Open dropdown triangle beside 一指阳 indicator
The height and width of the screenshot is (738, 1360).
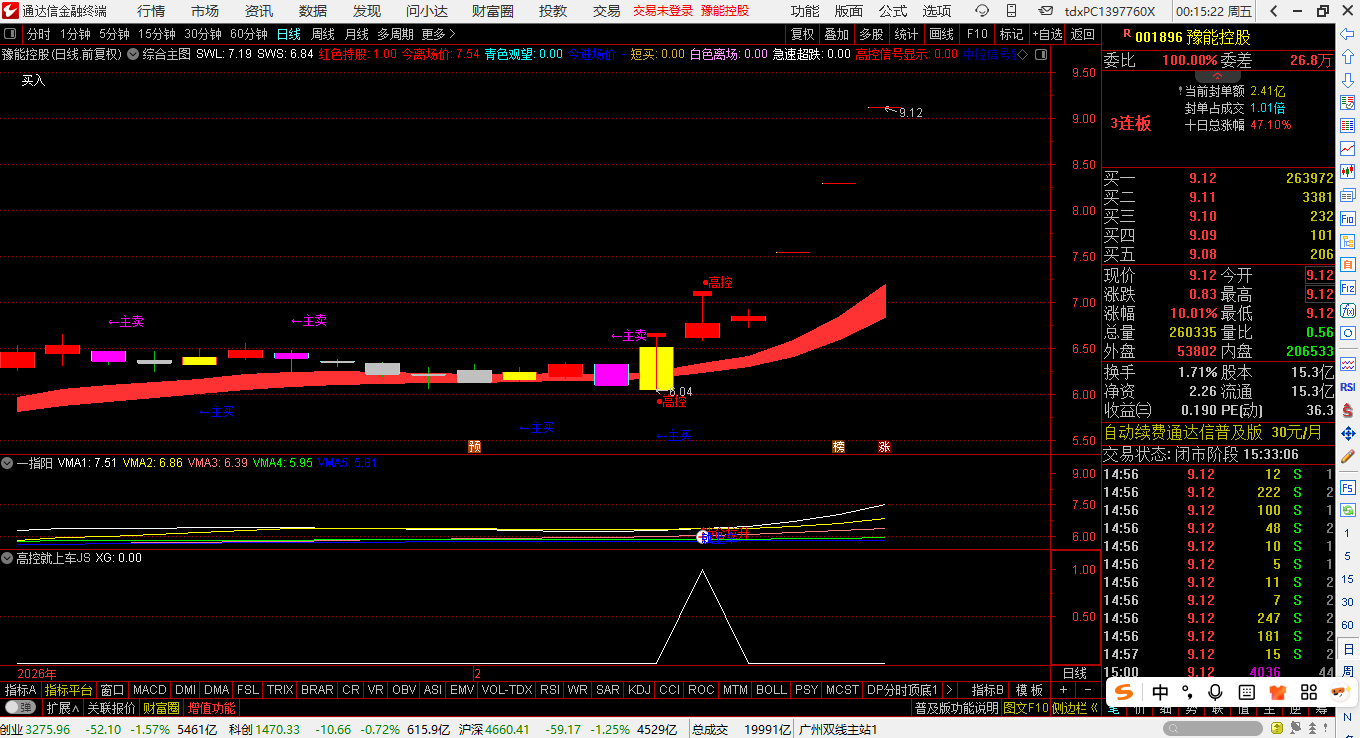[x=7, y=463]
